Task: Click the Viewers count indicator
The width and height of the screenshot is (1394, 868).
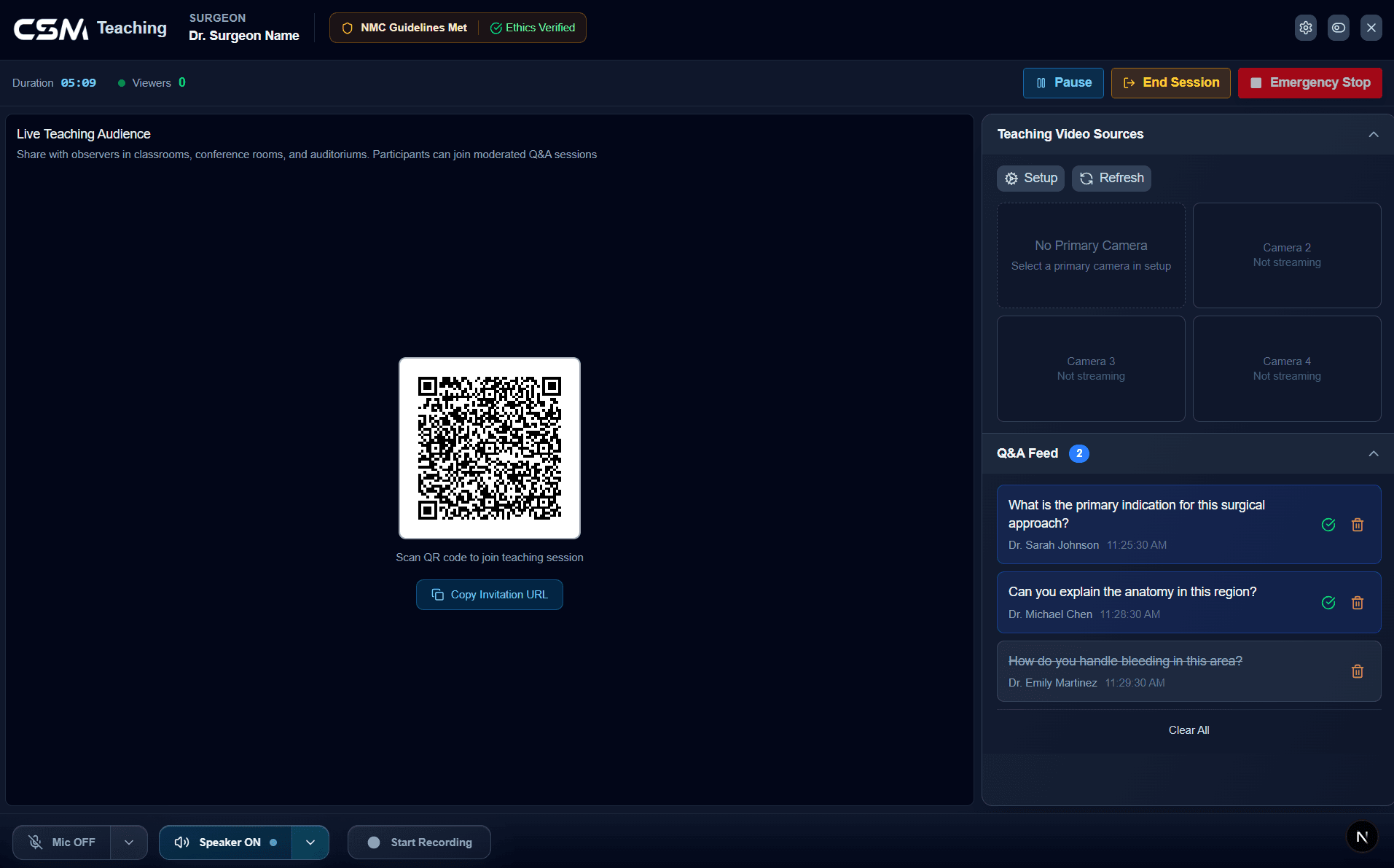Action: [x=152, y=83]
